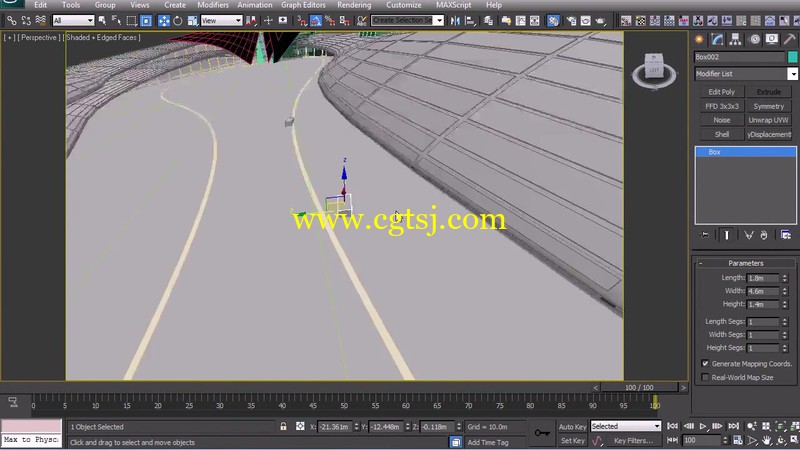Collapse the Parameters rollout
This screenshot has width=800, height=450.
click(x=745, y=263)
